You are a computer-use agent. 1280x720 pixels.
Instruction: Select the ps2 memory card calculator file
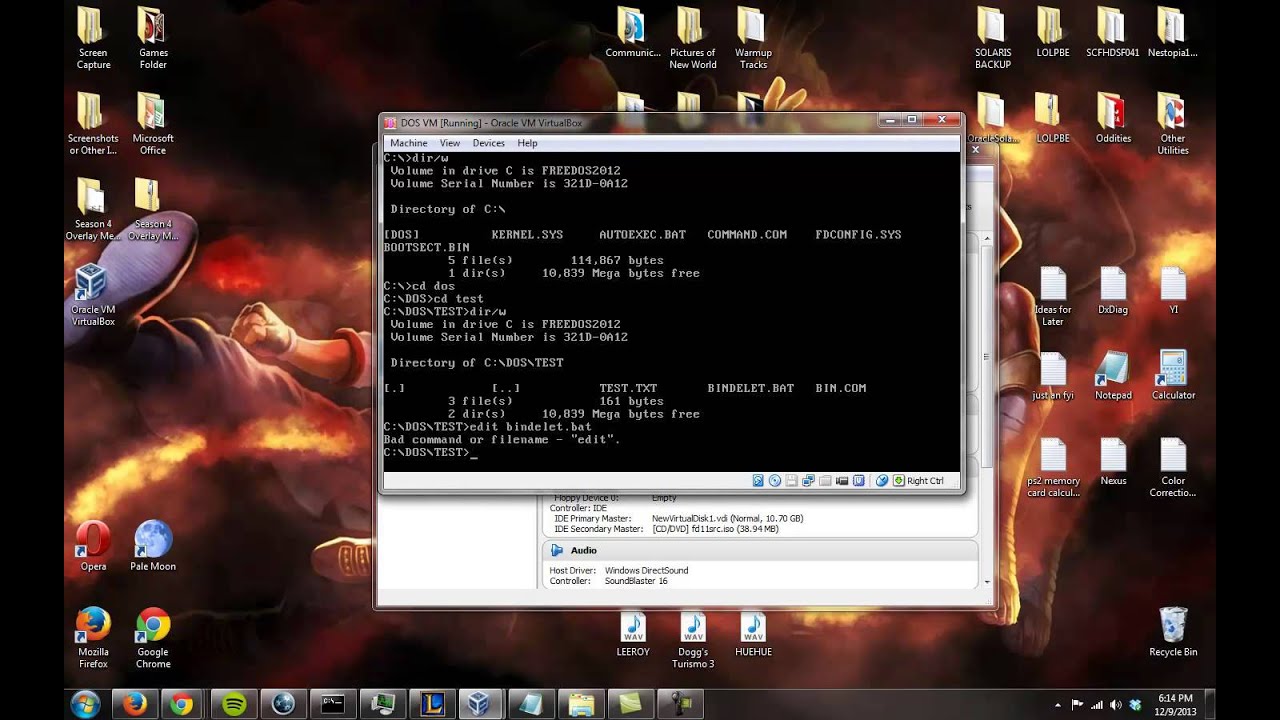(x=1053, y=467)
